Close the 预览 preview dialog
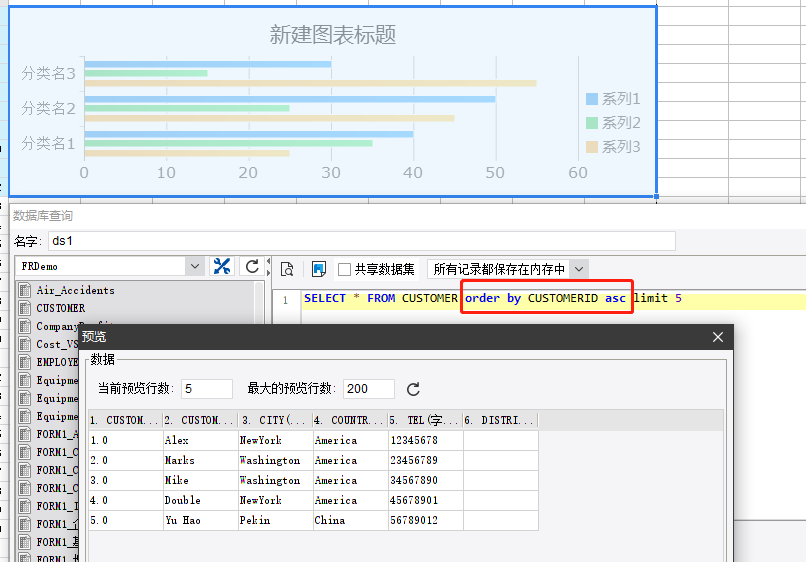The height and width of the screenshot is (562, 806). (718, 337)
